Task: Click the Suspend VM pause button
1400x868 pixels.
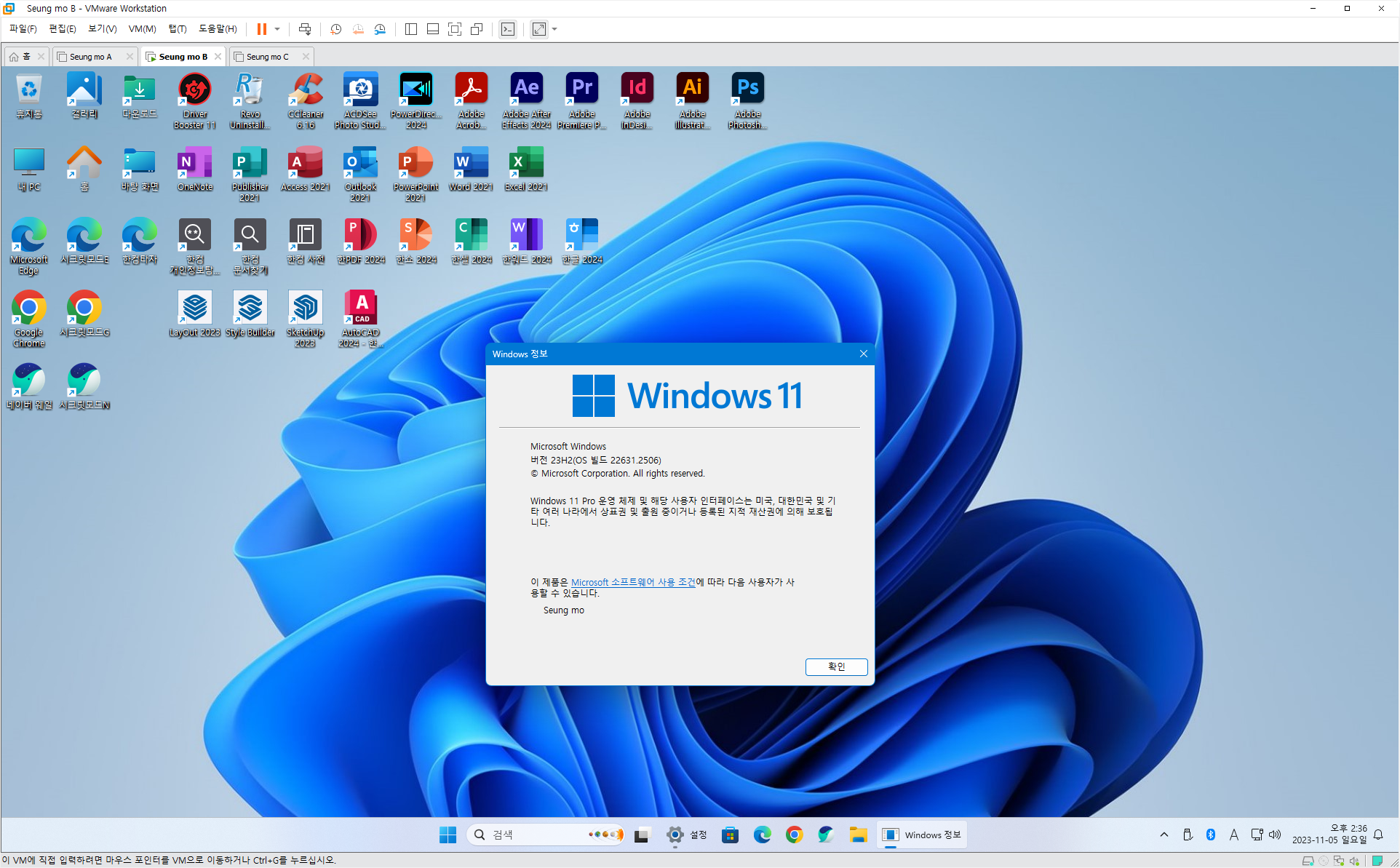Action: [x=261, y=29]
